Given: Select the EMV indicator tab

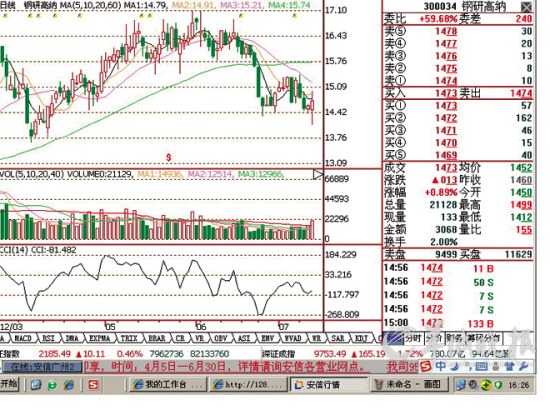Looking at the screenshot, I should pyautogui.click(x=268, y=338).
